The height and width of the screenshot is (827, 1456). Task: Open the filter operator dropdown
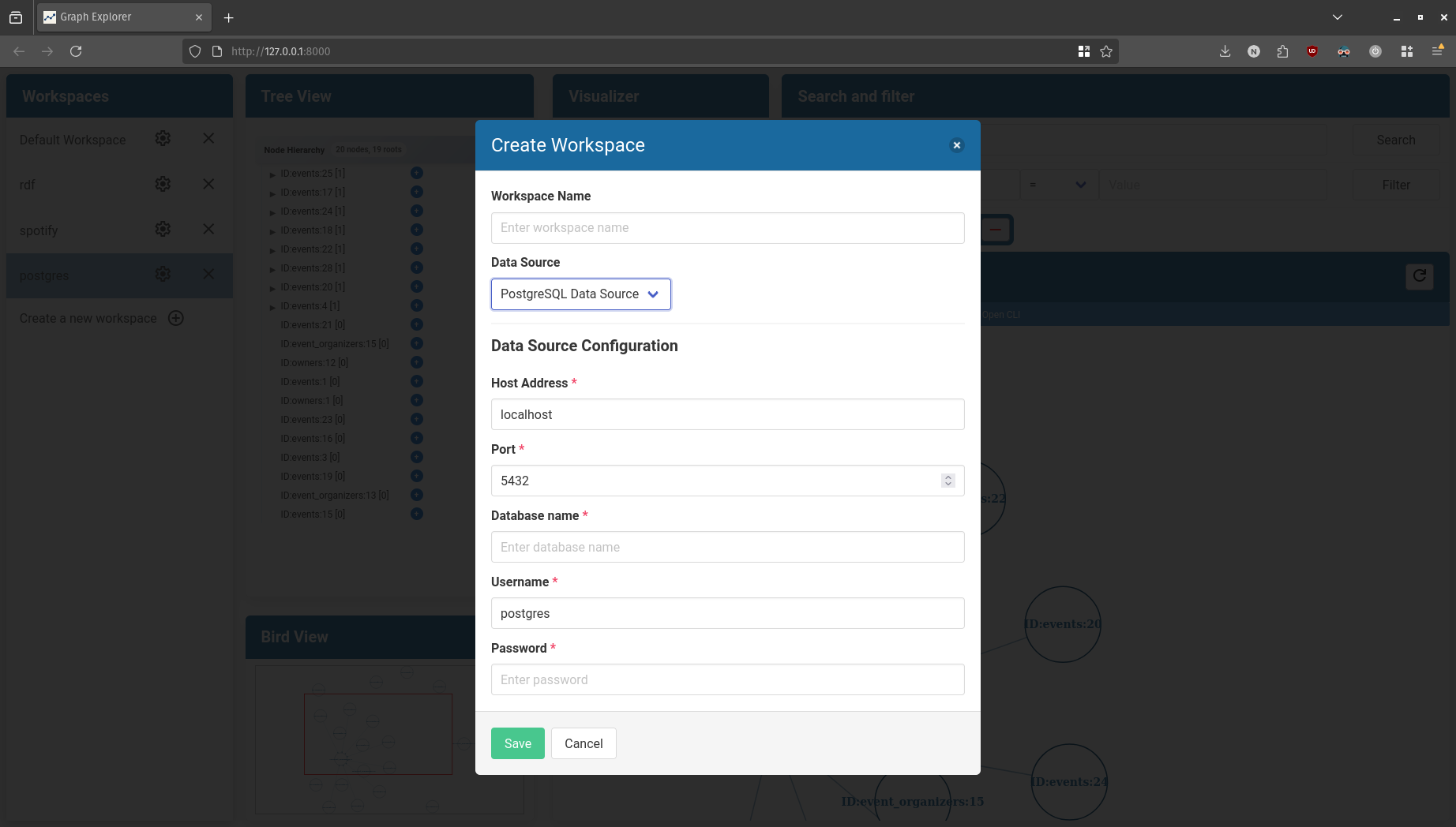pos(1058,185)
